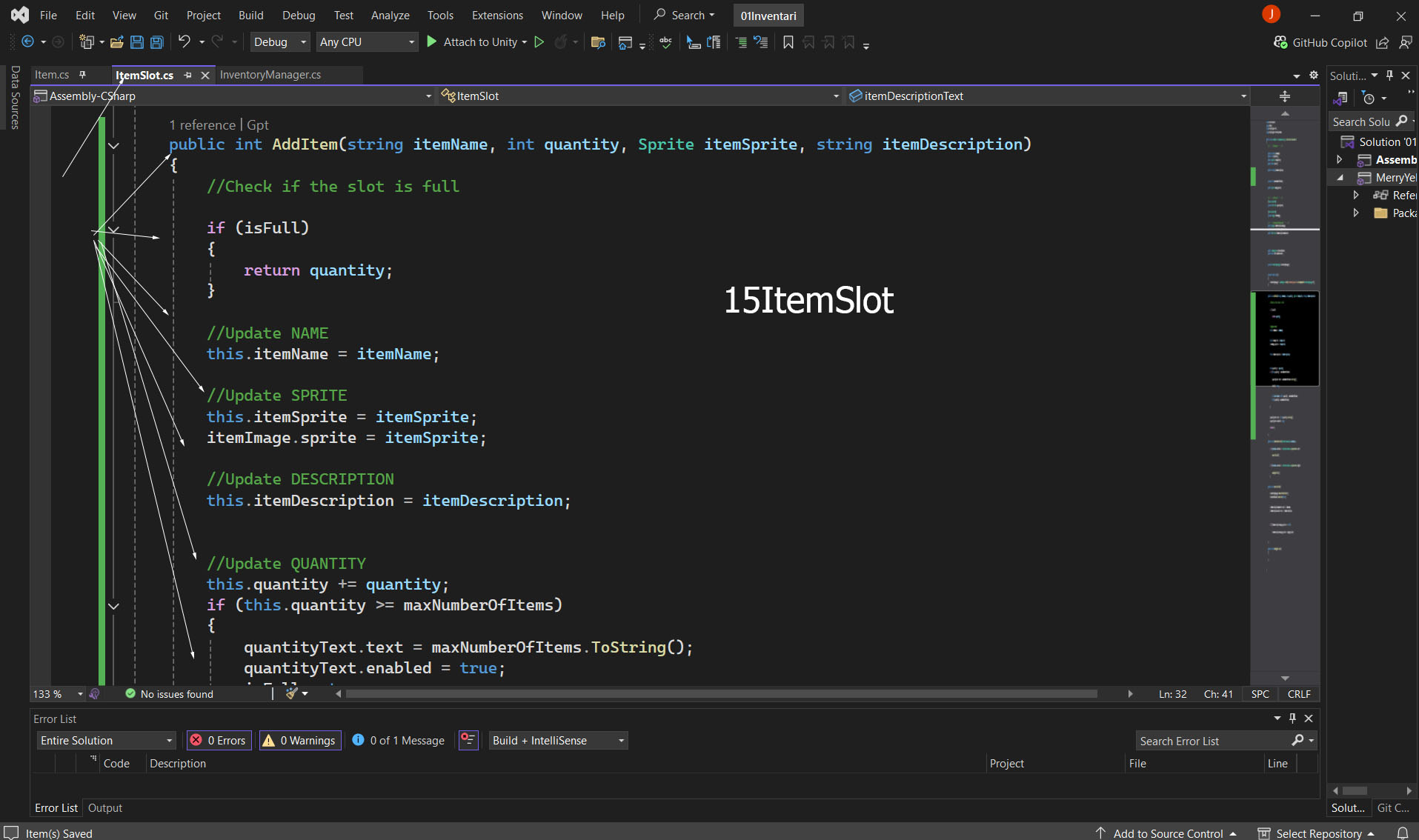The width and height of the screenshot is (1419, 840).
Task: Toggle the 0 of 1 Message filter
Action: coord(399,740)
